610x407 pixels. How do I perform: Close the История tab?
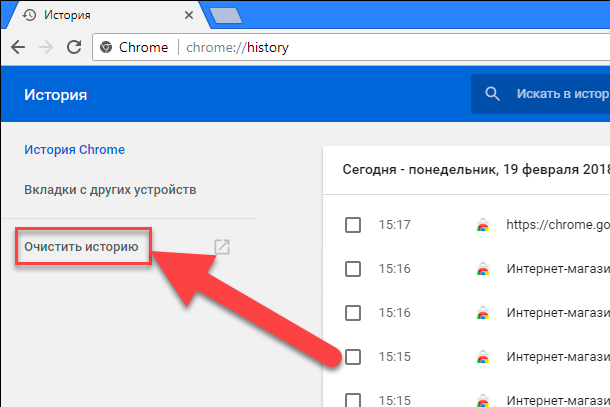189,15
